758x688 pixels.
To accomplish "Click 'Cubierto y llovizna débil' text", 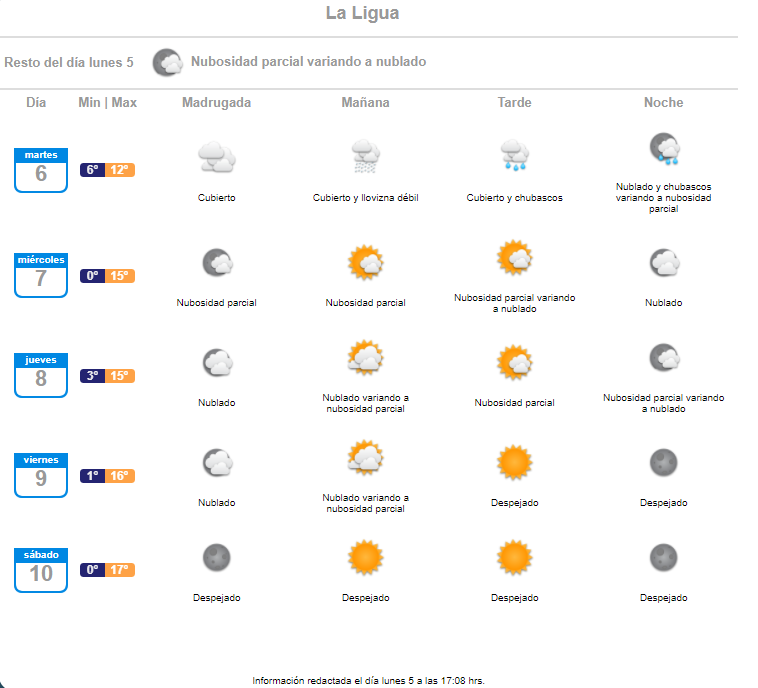I will coord(365,198).
